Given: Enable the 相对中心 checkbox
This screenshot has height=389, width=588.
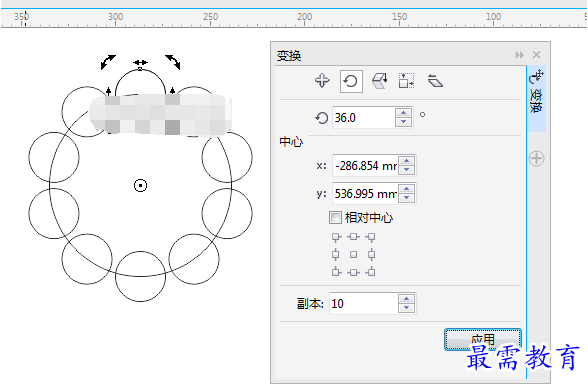Looking at the screenshot, I should [335, 218].
